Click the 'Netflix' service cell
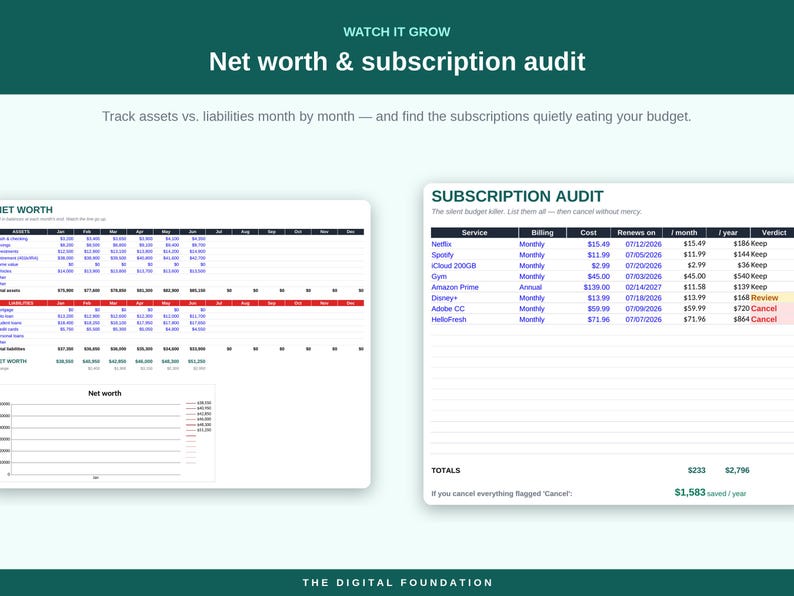 pyautogui.click(x=441, y=244)
